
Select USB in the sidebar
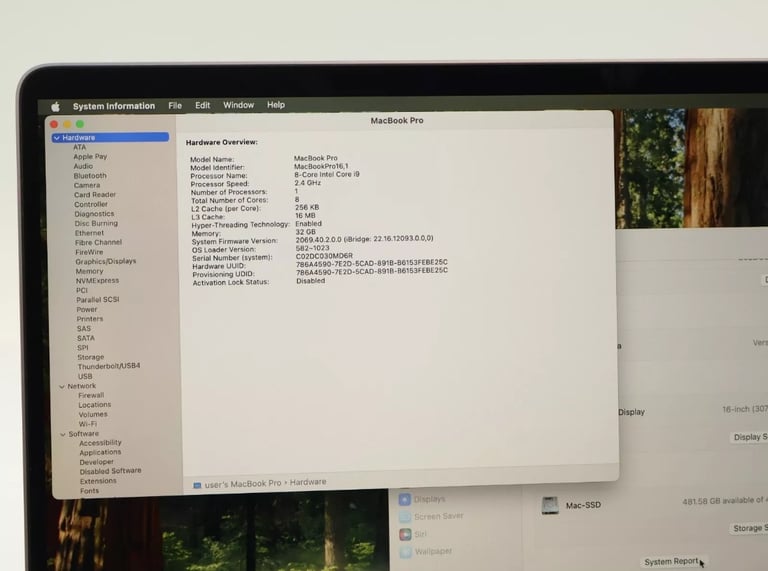point(85,376)
